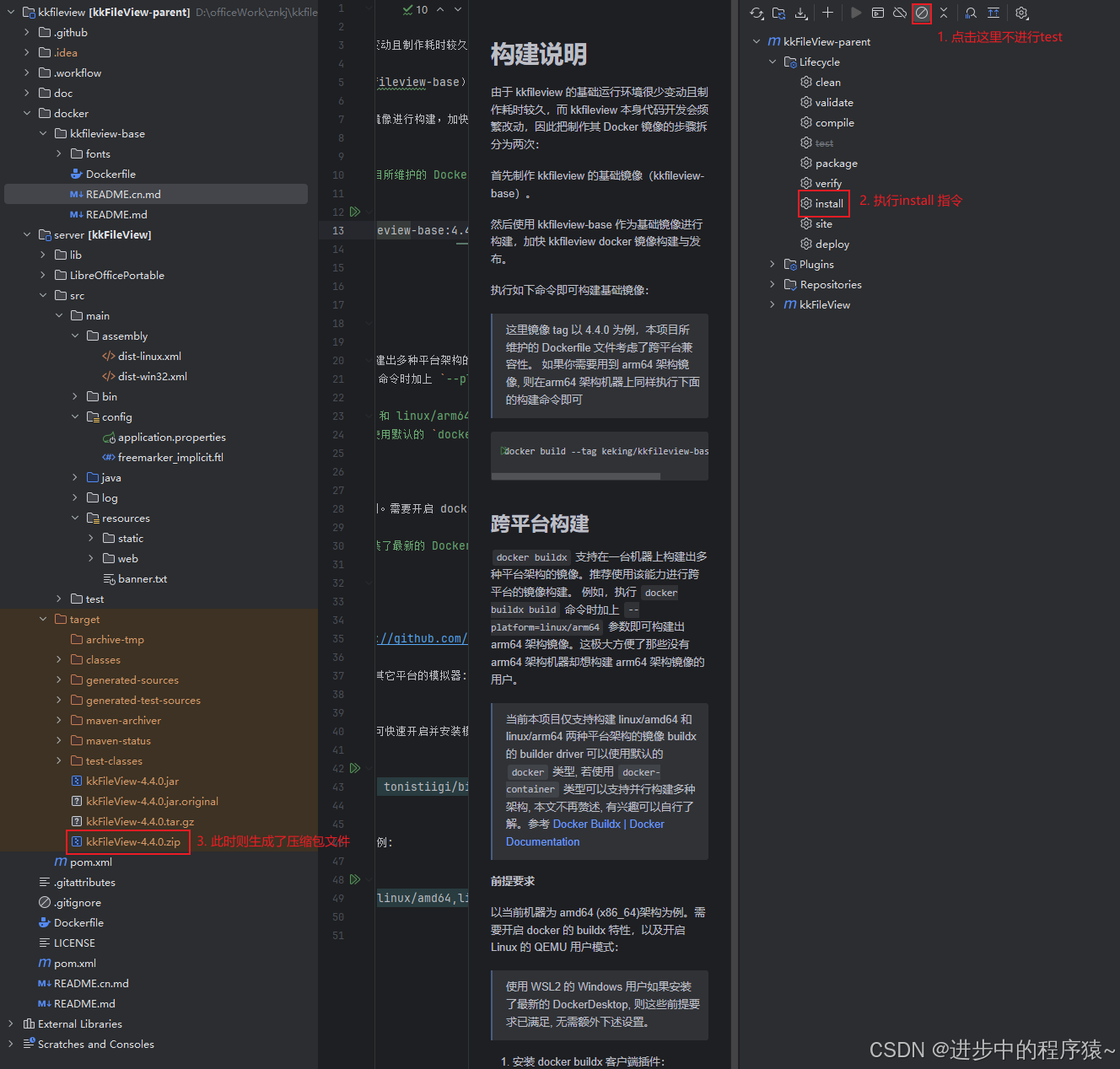Open Maven settings via the gear icon

pos(1021,13)
